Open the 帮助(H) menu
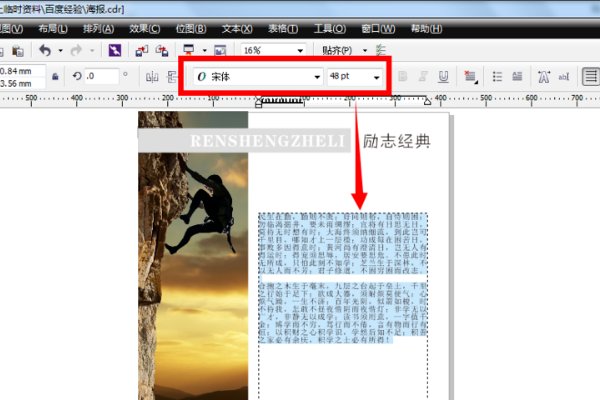 [426, 29]
